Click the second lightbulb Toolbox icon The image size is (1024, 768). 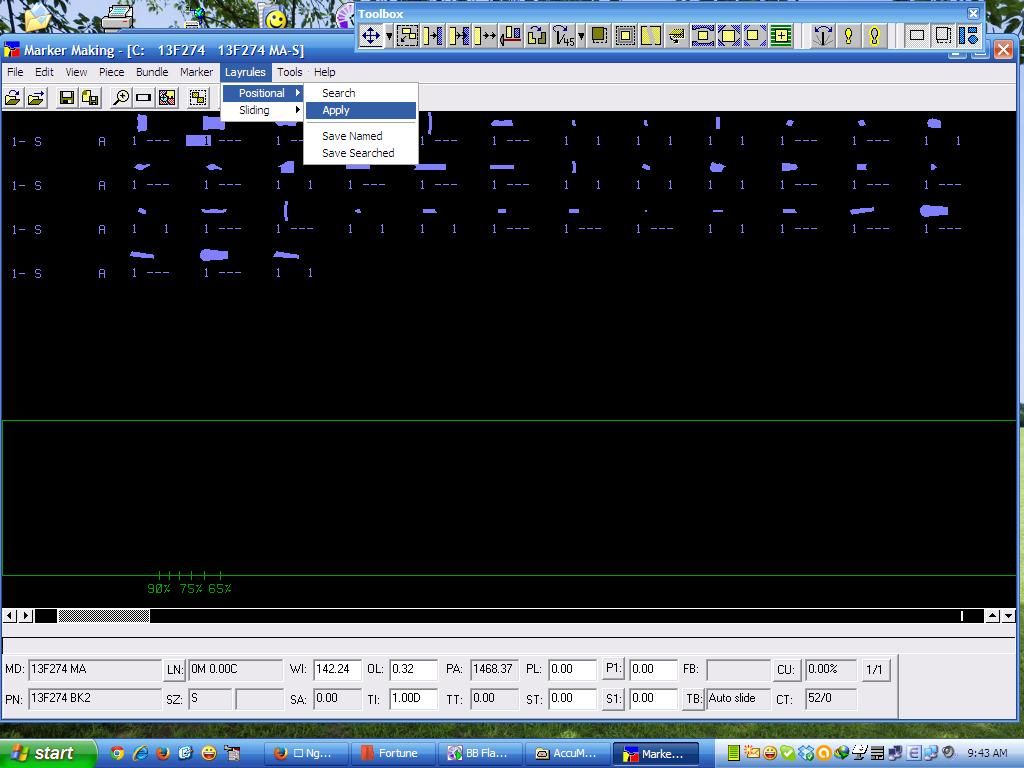pyautogui.click(x=874, y=35)
